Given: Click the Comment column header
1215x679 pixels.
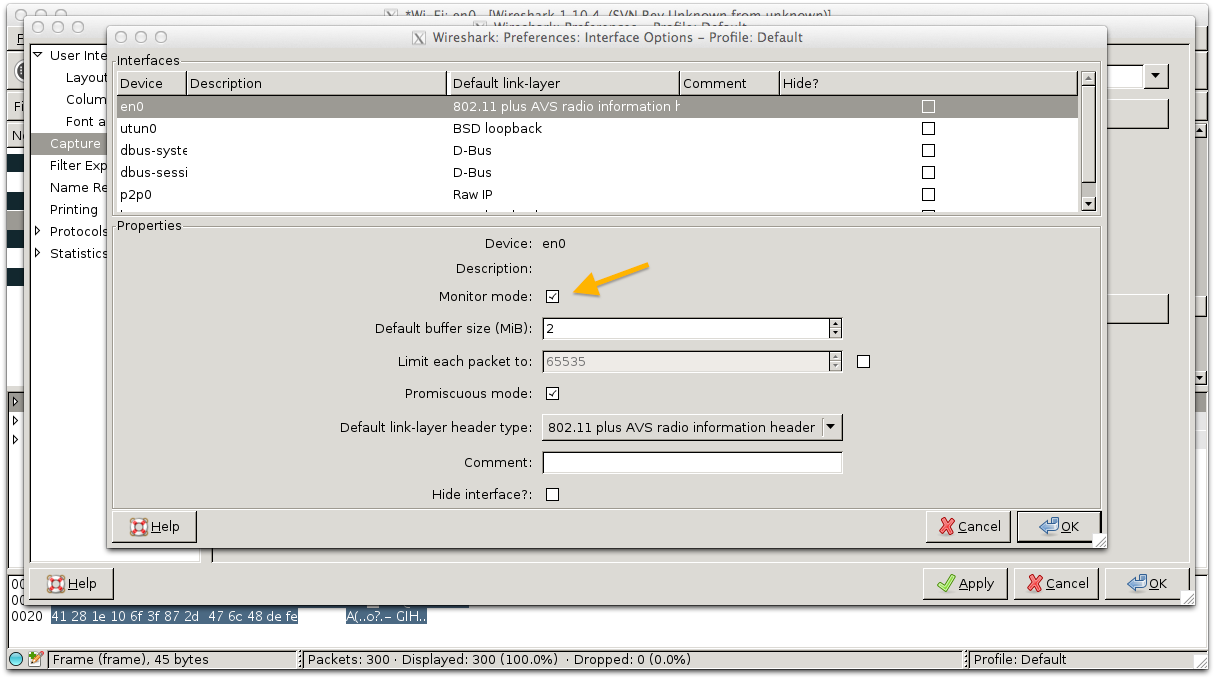Looking at the screenshot, I should point(729,83).
